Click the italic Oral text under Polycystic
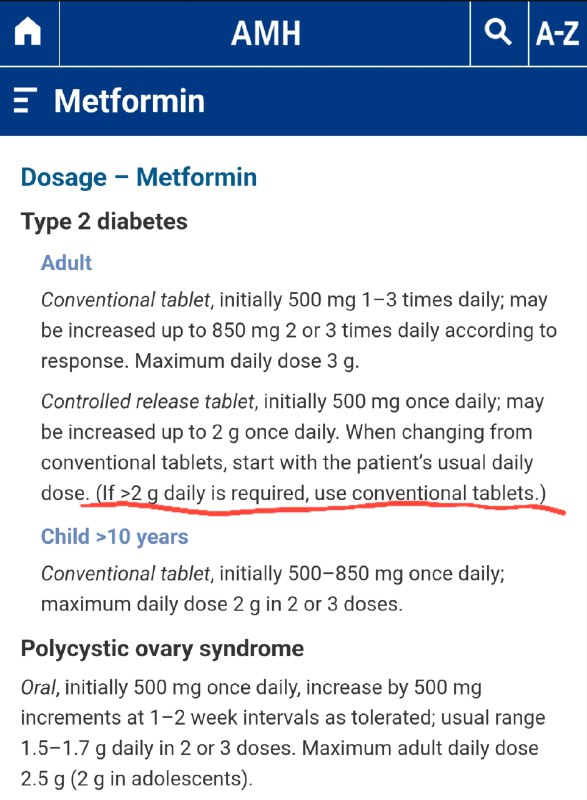Viewport: 587px width, 800px height. (x=40, y=688)
